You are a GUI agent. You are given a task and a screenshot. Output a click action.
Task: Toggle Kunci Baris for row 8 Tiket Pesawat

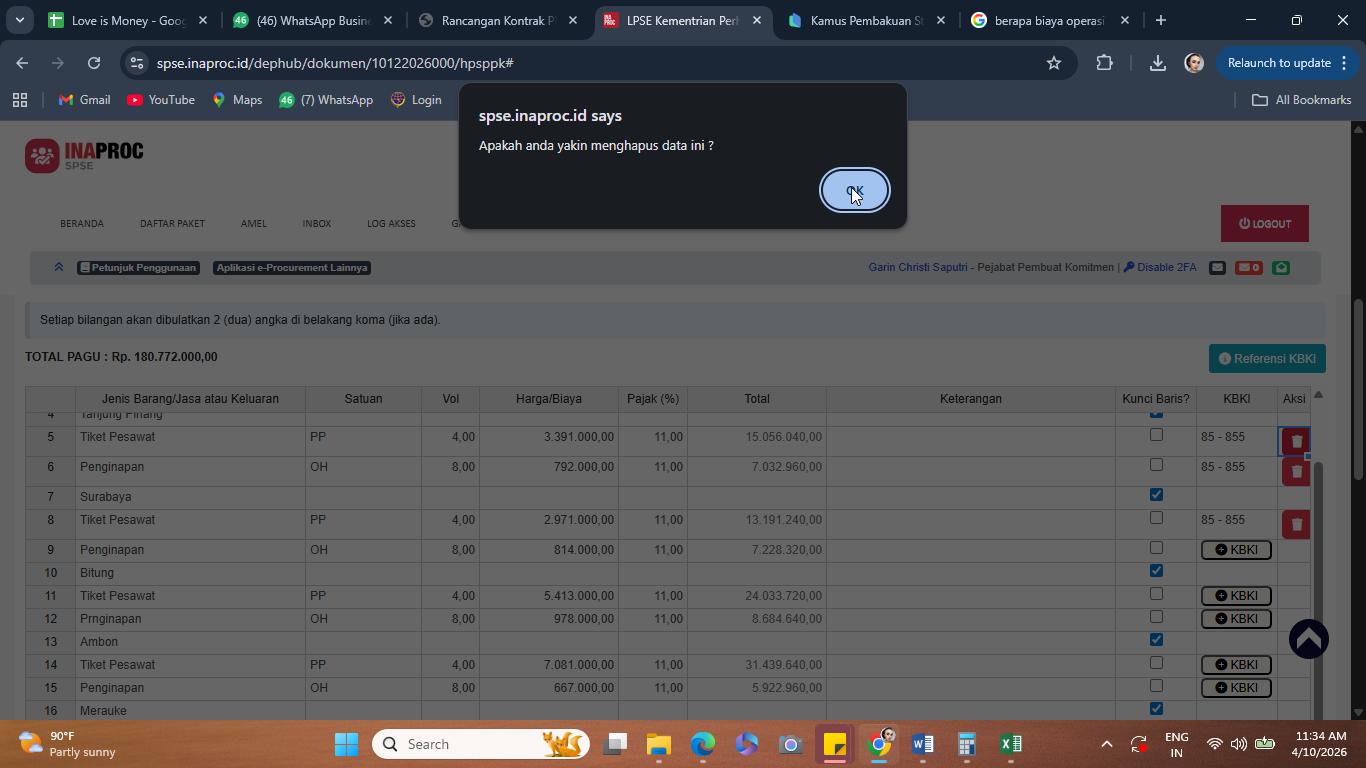point(1156,518)
